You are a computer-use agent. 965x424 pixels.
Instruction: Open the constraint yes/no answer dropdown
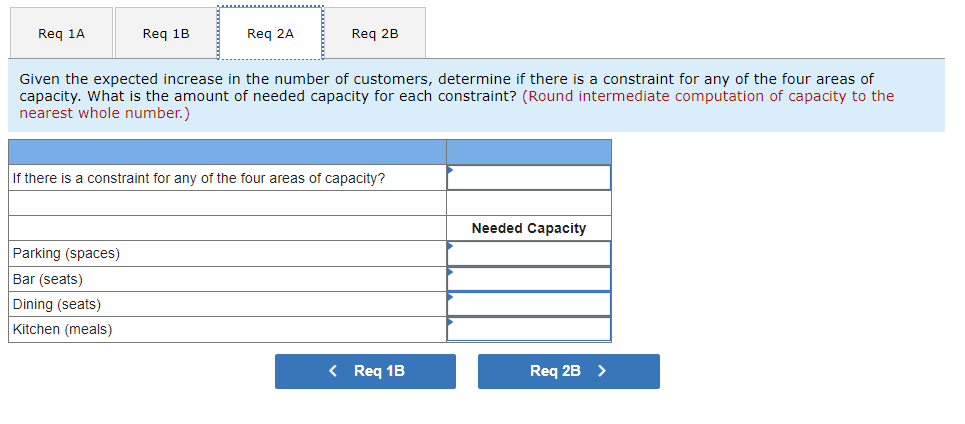pos(529,178)
